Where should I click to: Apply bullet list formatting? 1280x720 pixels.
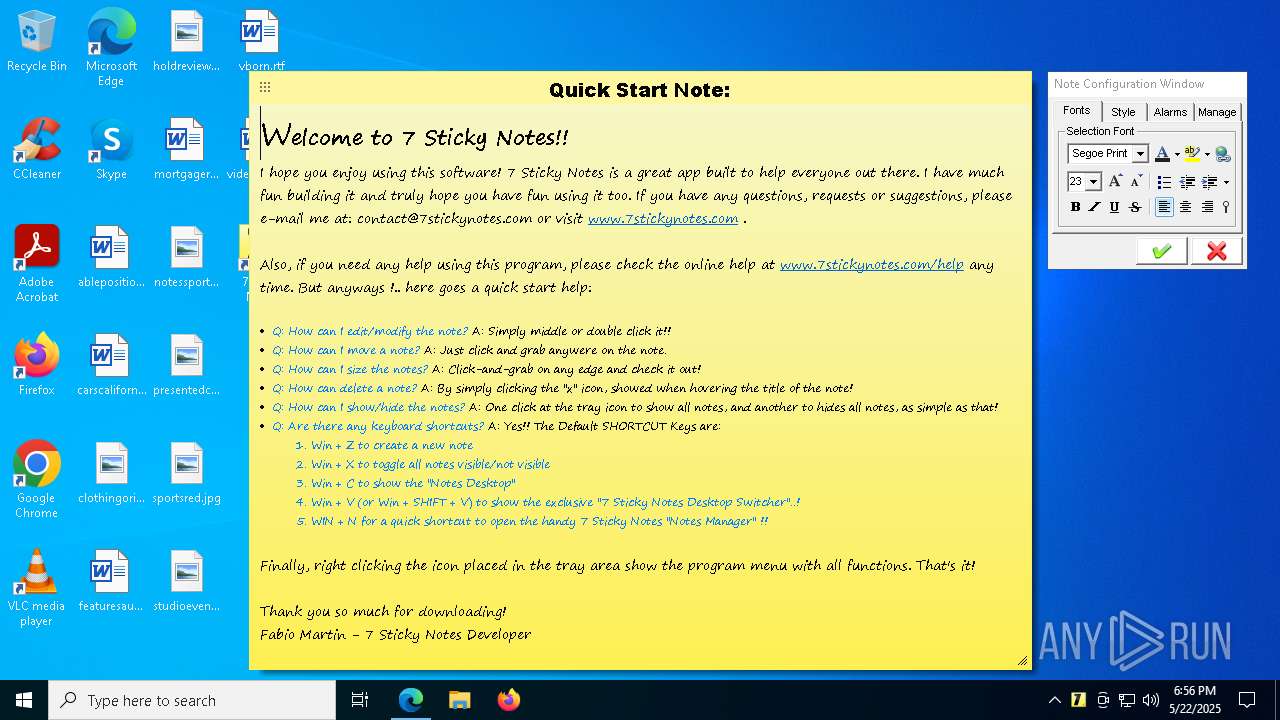[1164, 182]
